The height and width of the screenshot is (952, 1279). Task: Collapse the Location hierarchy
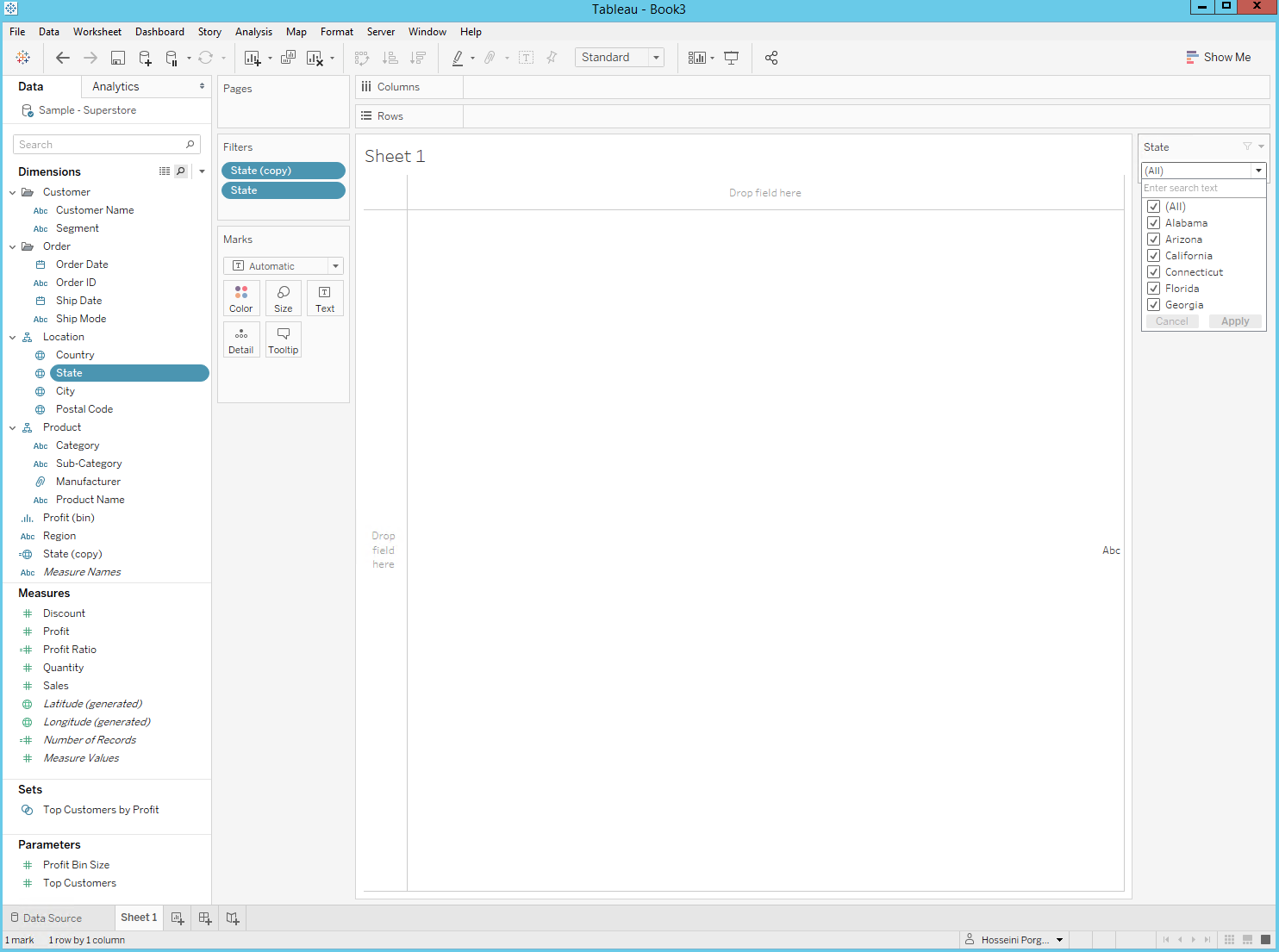coord(12,337)
